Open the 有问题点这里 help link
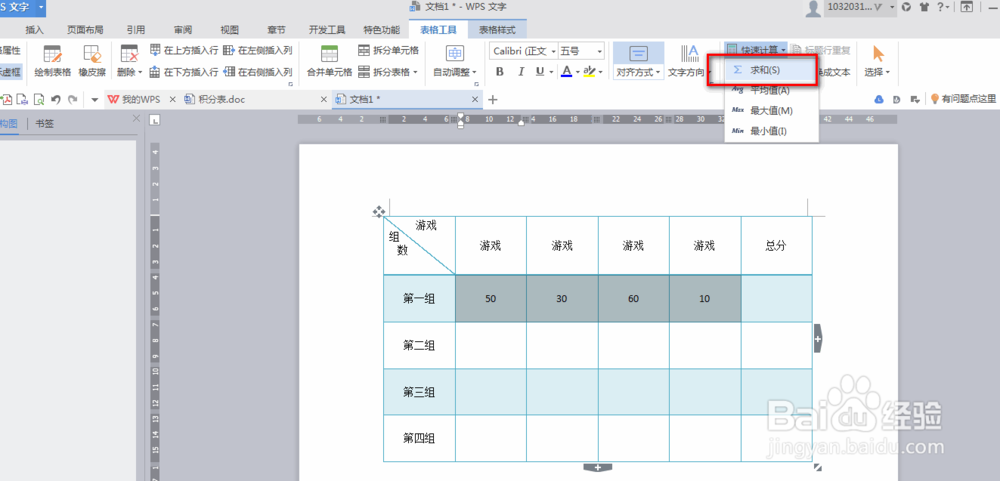 pyautogui.click(x=962, y=99)
